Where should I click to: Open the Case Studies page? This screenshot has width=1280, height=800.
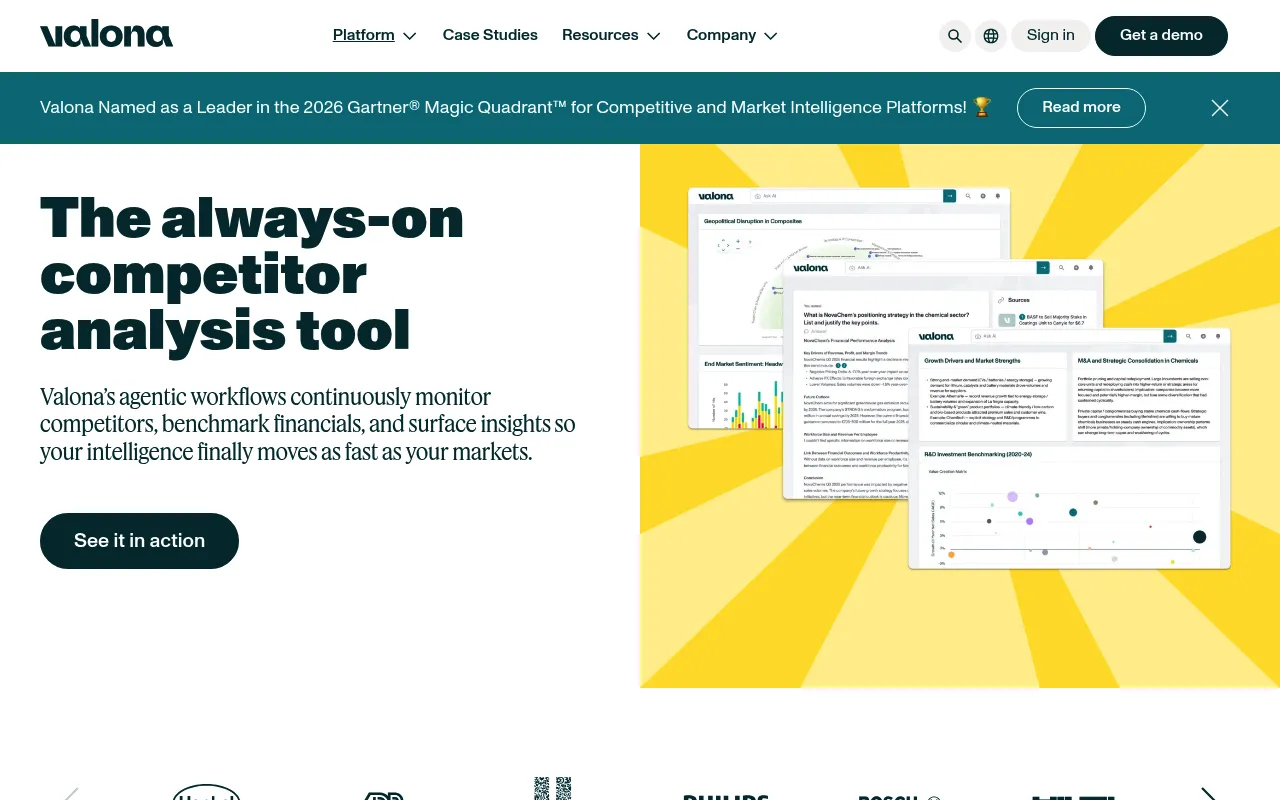pos(490,35)
